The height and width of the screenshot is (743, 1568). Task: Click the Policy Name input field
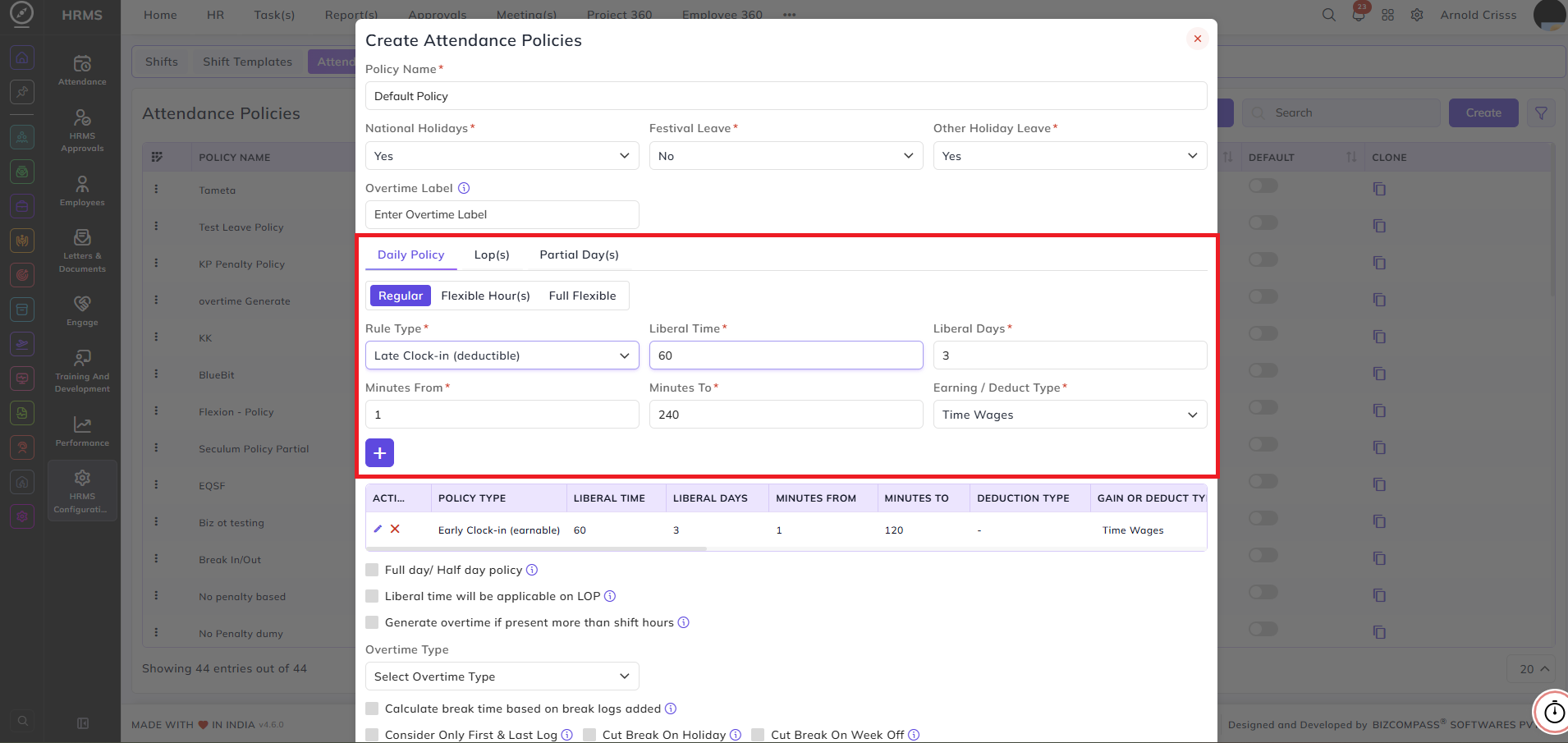(x=786, y=96)
